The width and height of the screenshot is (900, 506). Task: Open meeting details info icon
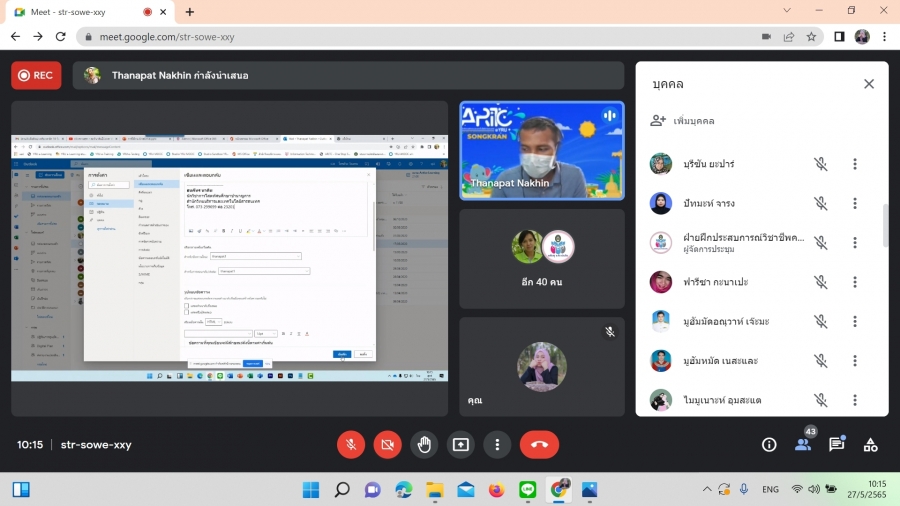[769, 445]
